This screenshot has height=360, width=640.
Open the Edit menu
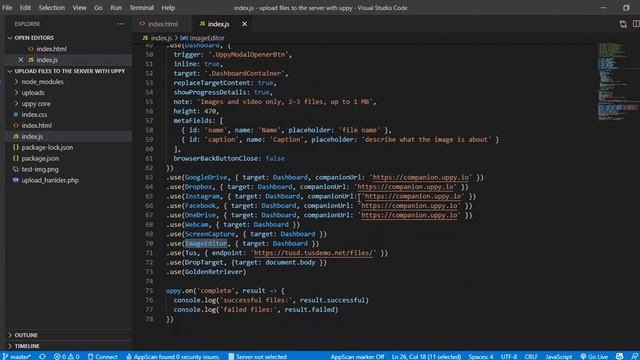(25, 7)
